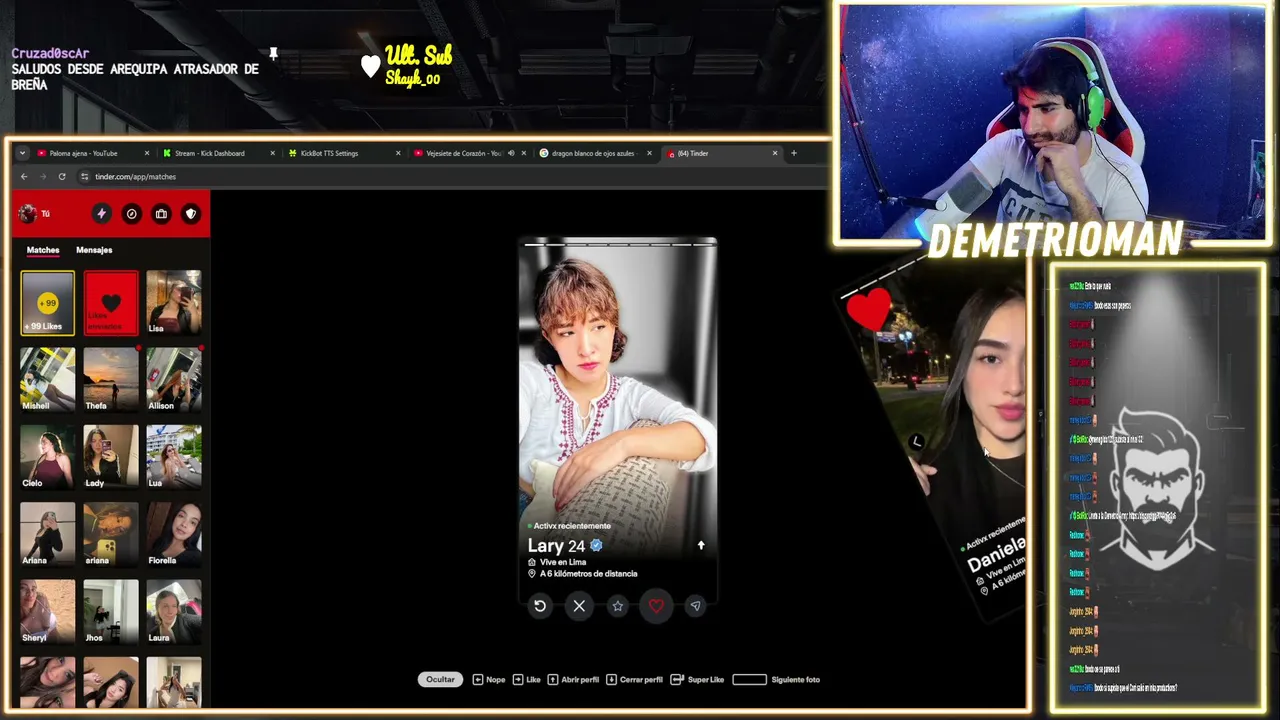Click the lightning bolt Boost icon in Tinder header
Screen dimensions: 1280x720
(101, 213)
